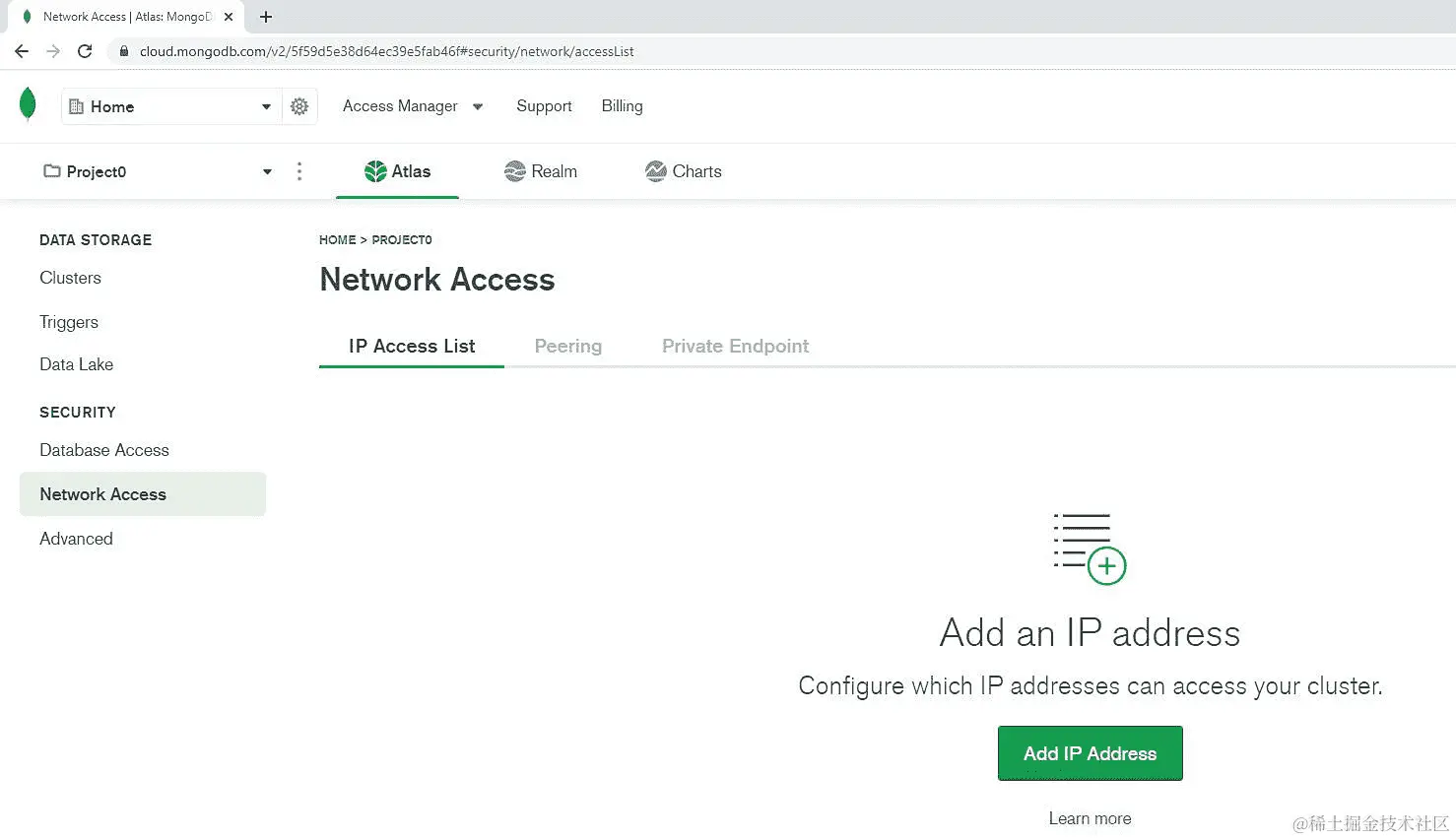The height and width of the screenshot is (840, 1456).
Task: Switch to the Peering tab
Action: click(x=568, y=346)
